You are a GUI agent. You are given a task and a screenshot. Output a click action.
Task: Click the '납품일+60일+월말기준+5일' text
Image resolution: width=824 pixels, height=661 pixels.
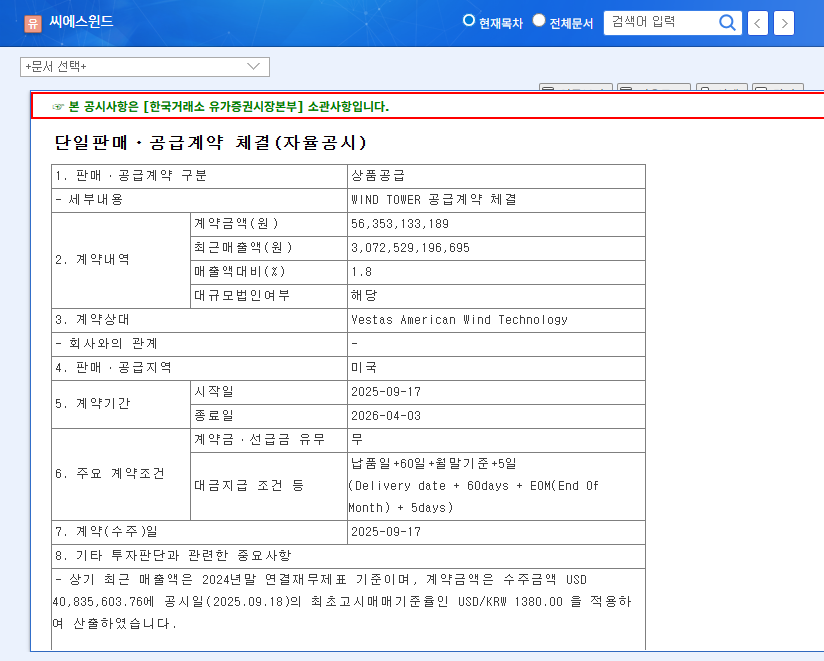tap(434, 464)
